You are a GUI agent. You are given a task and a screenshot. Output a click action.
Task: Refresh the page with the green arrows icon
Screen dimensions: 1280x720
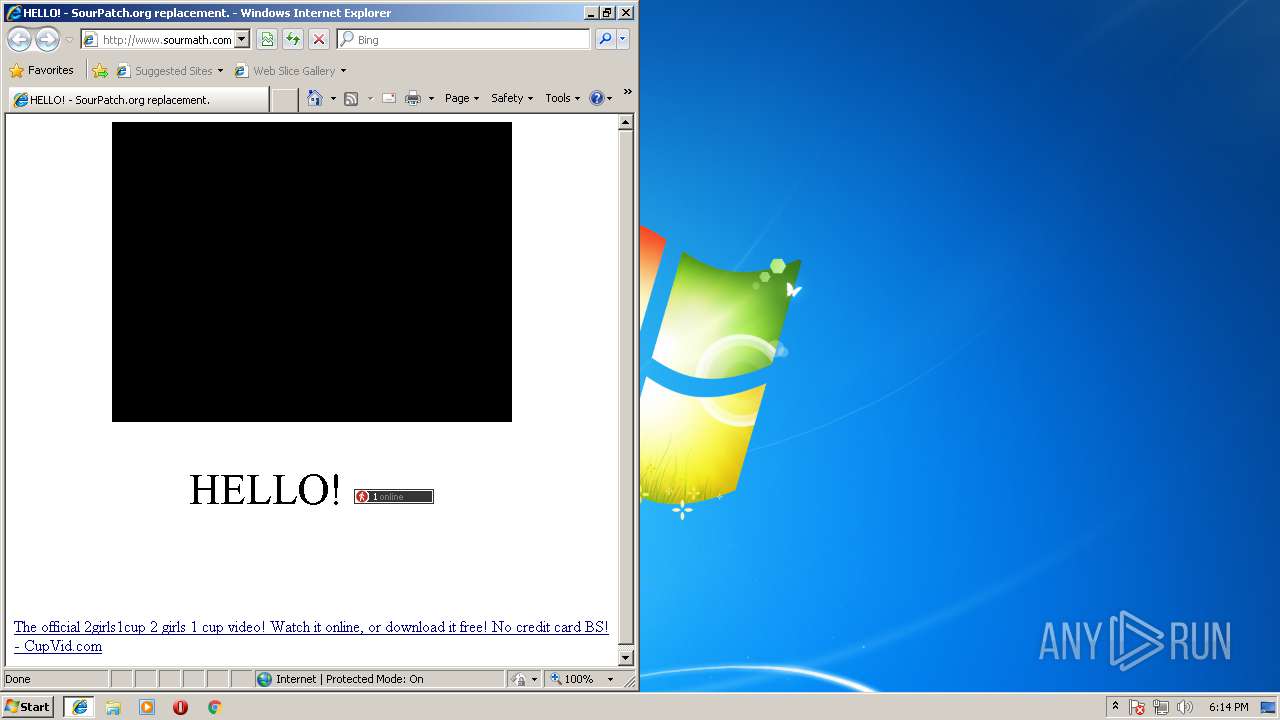[293, 40]
